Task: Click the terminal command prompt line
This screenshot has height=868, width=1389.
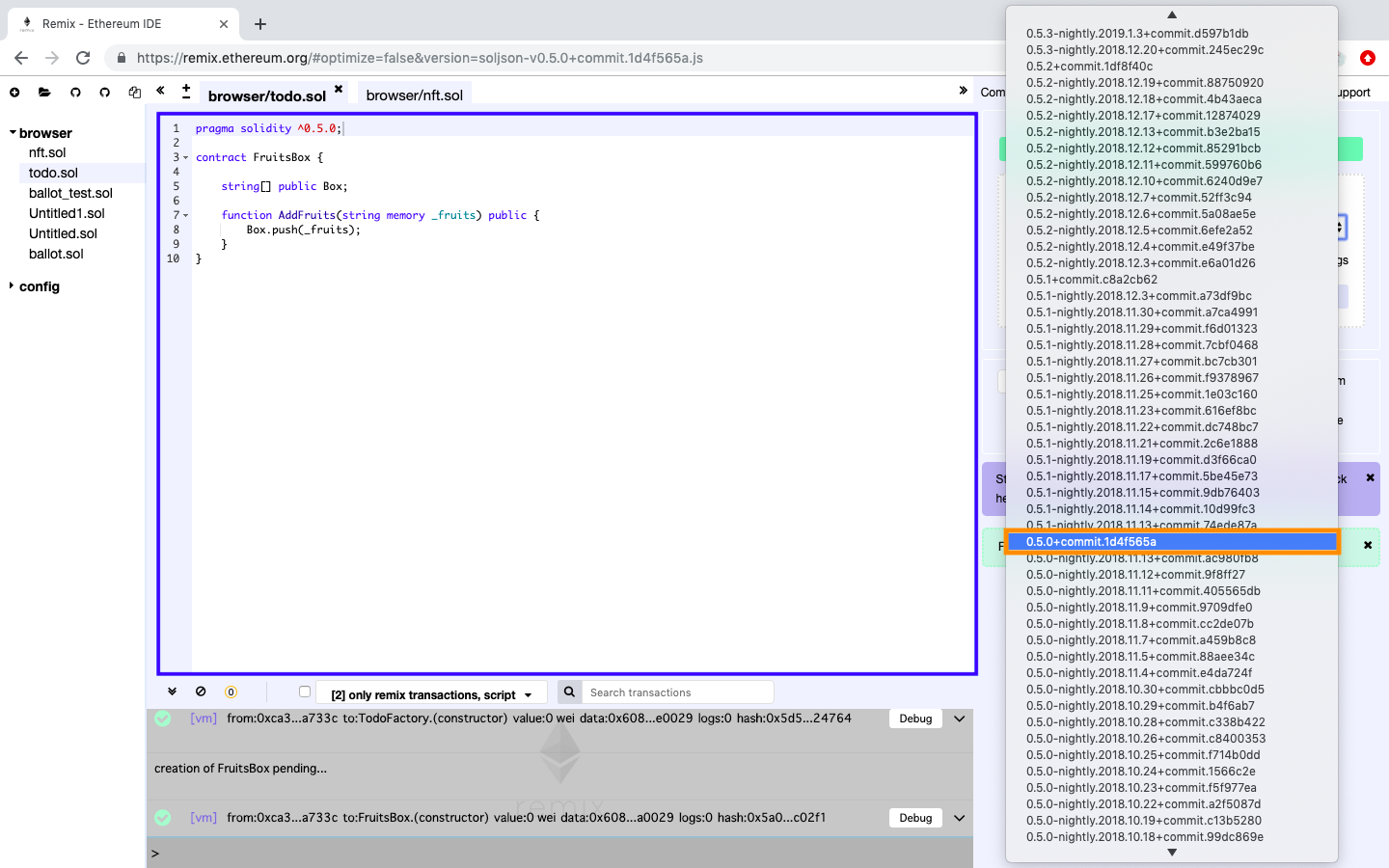Action: [x=559, y=853]
